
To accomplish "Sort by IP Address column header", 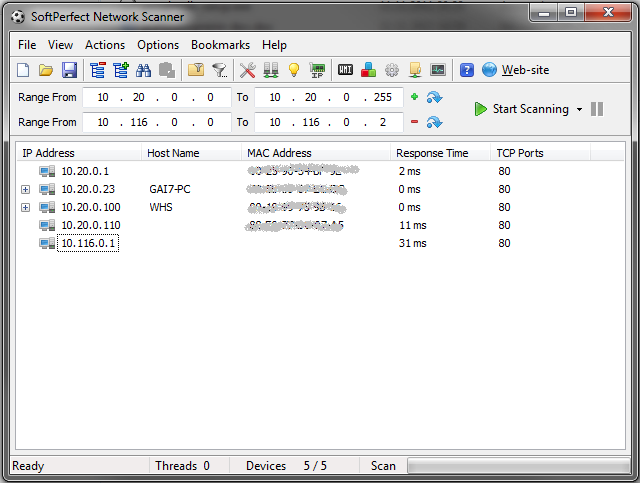I will point(79,153).
